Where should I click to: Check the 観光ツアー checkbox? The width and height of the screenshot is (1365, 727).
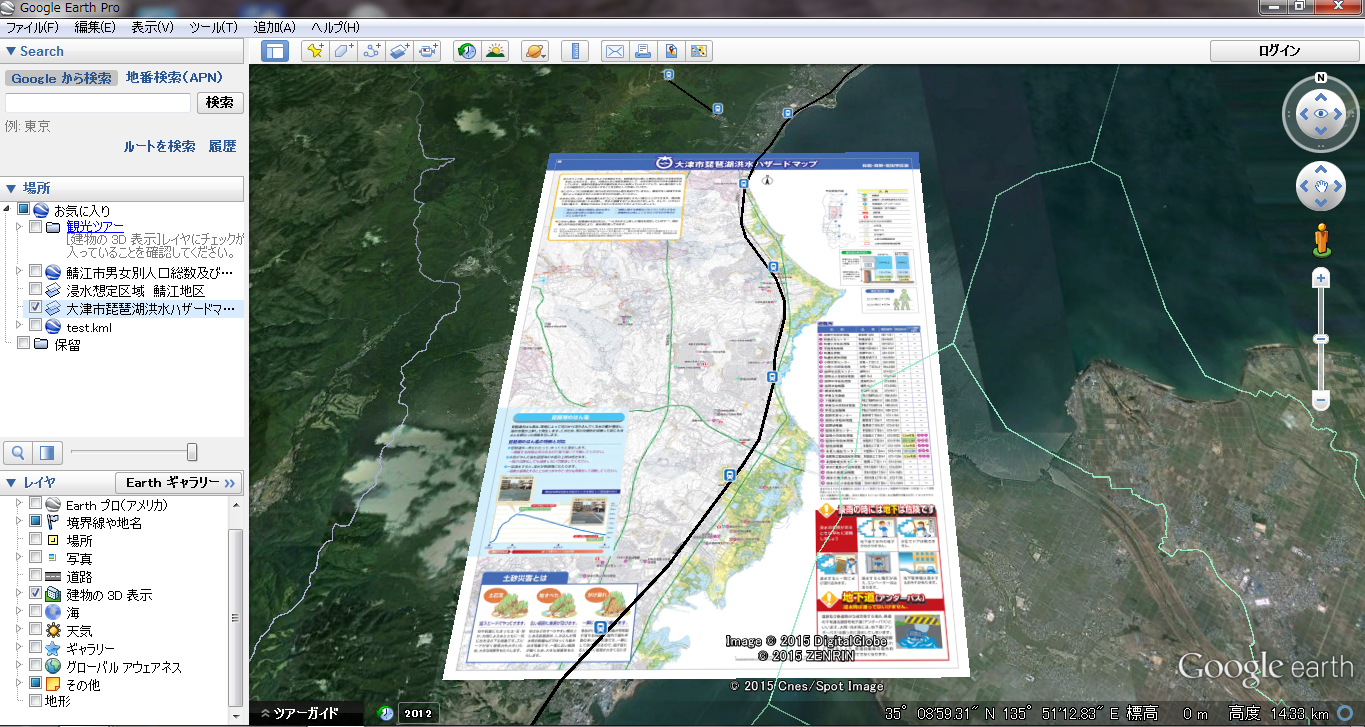[36, 227]
